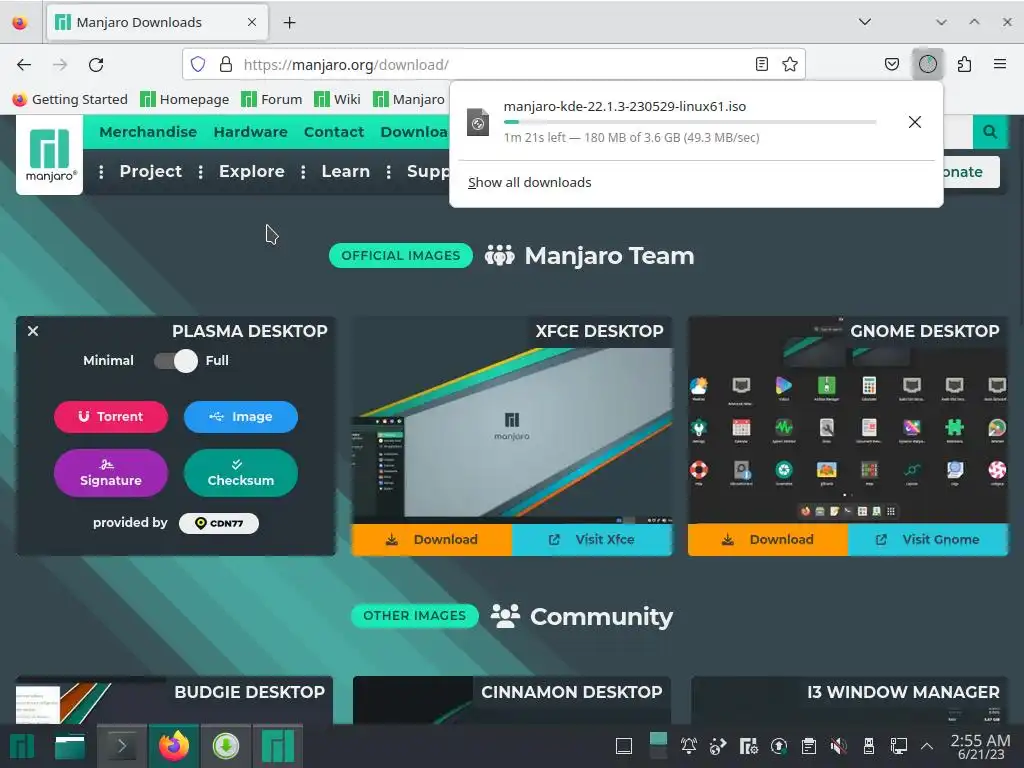Viewport: 1024px width, 768px height.
Task: Click the OFFICIAL IMAGES badge
Action: tap(401, 256)
